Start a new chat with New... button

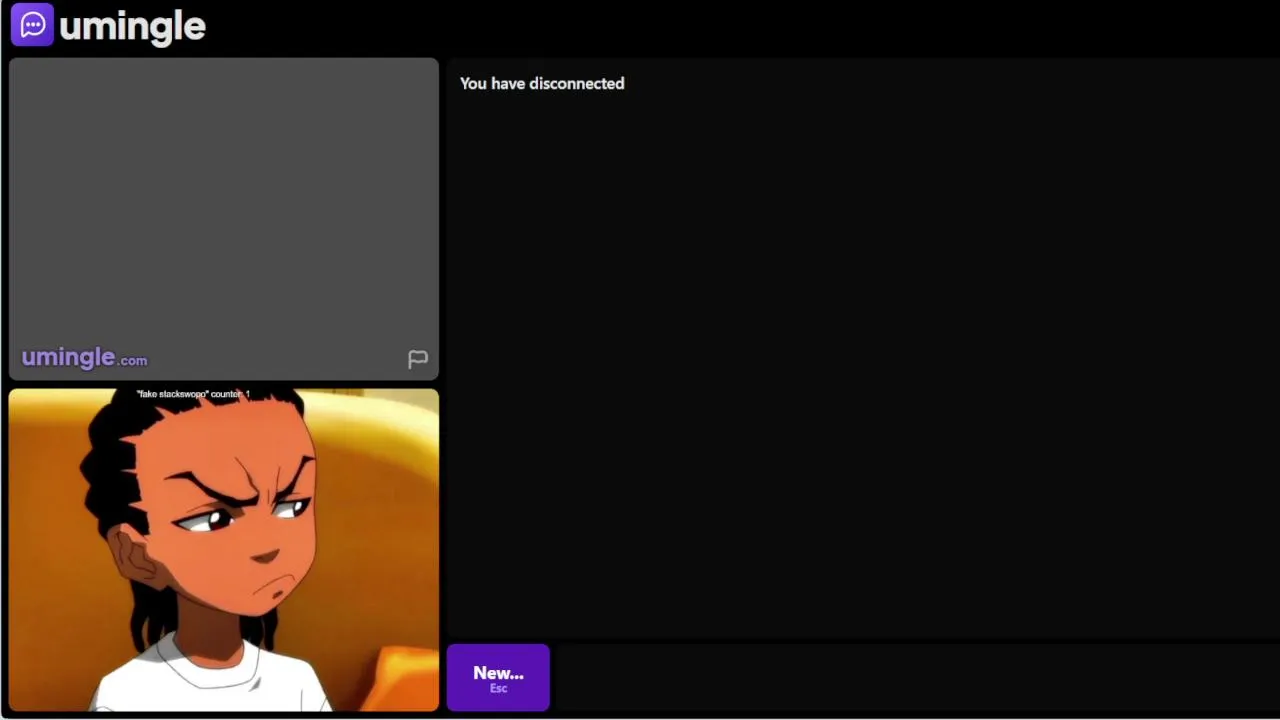point(498,678)
